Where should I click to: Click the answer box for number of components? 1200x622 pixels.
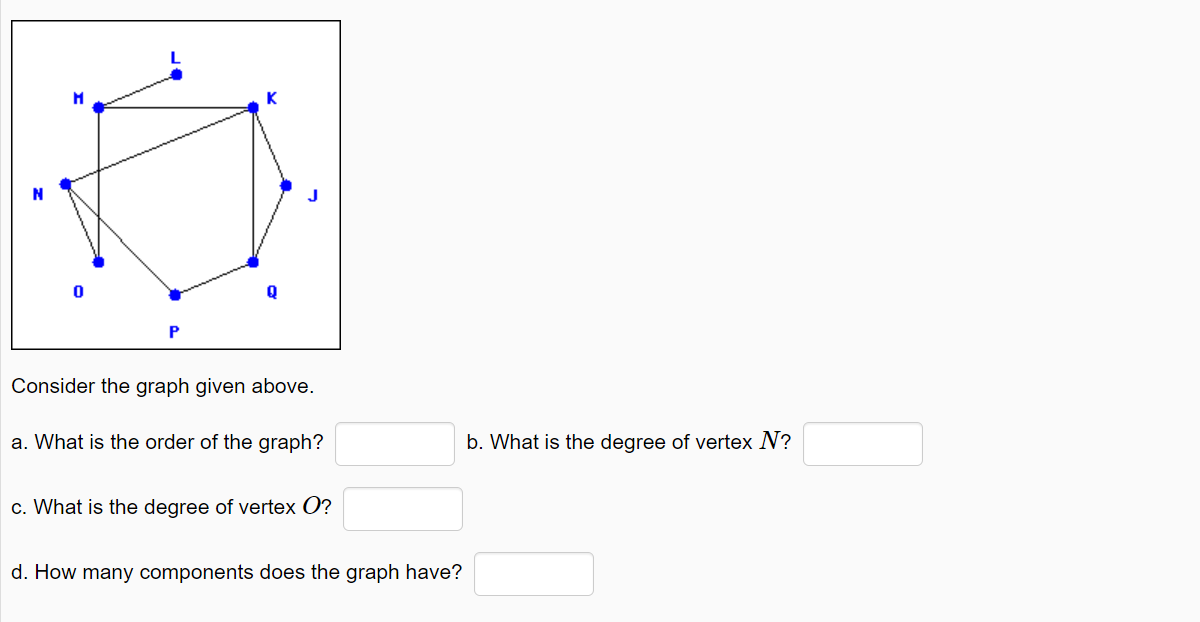point(533,573)
